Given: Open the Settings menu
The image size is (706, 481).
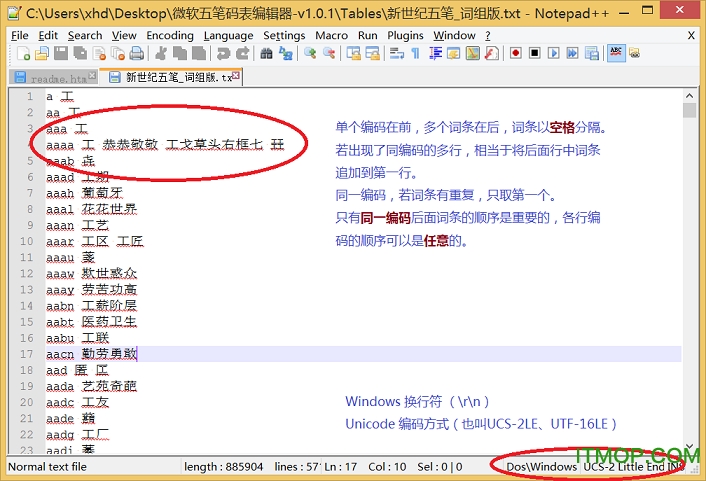Looking at the screenshot, I should (x=284, y=35).
